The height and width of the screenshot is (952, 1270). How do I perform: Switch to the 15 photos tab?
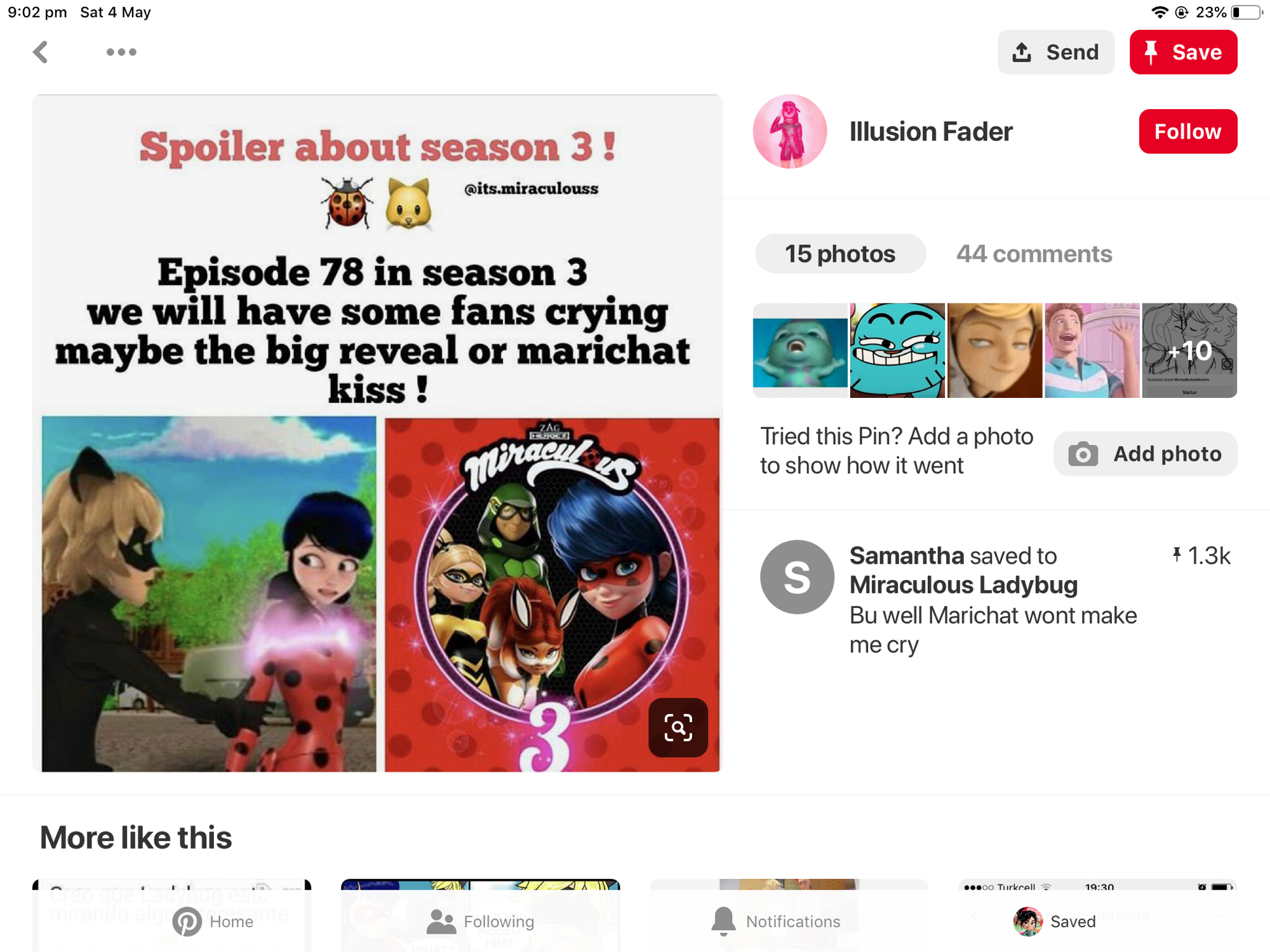840,254
